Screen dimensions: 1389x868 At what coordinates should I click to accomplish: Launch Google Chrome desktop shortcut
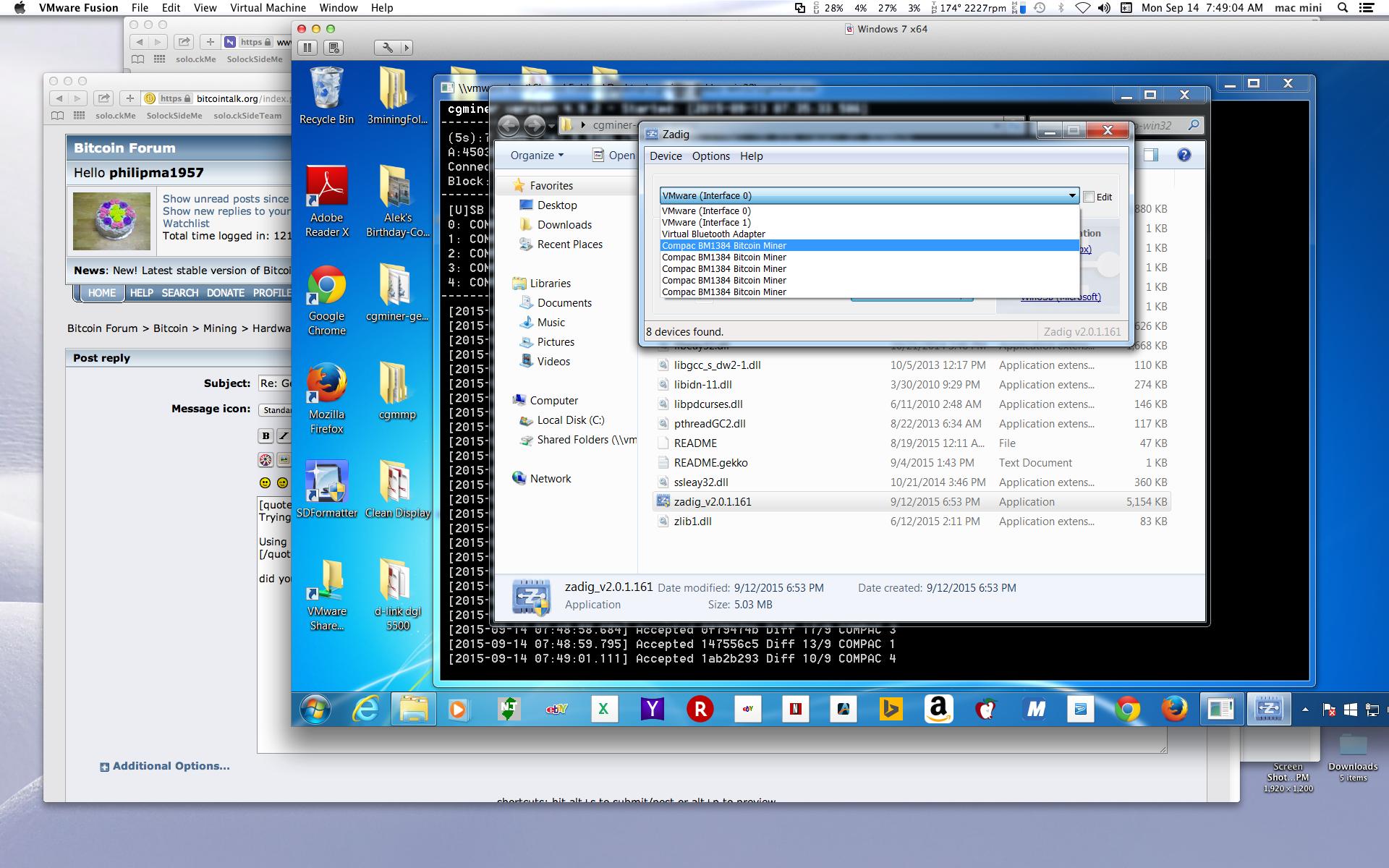pyautogui.click(x=326, y=299)
